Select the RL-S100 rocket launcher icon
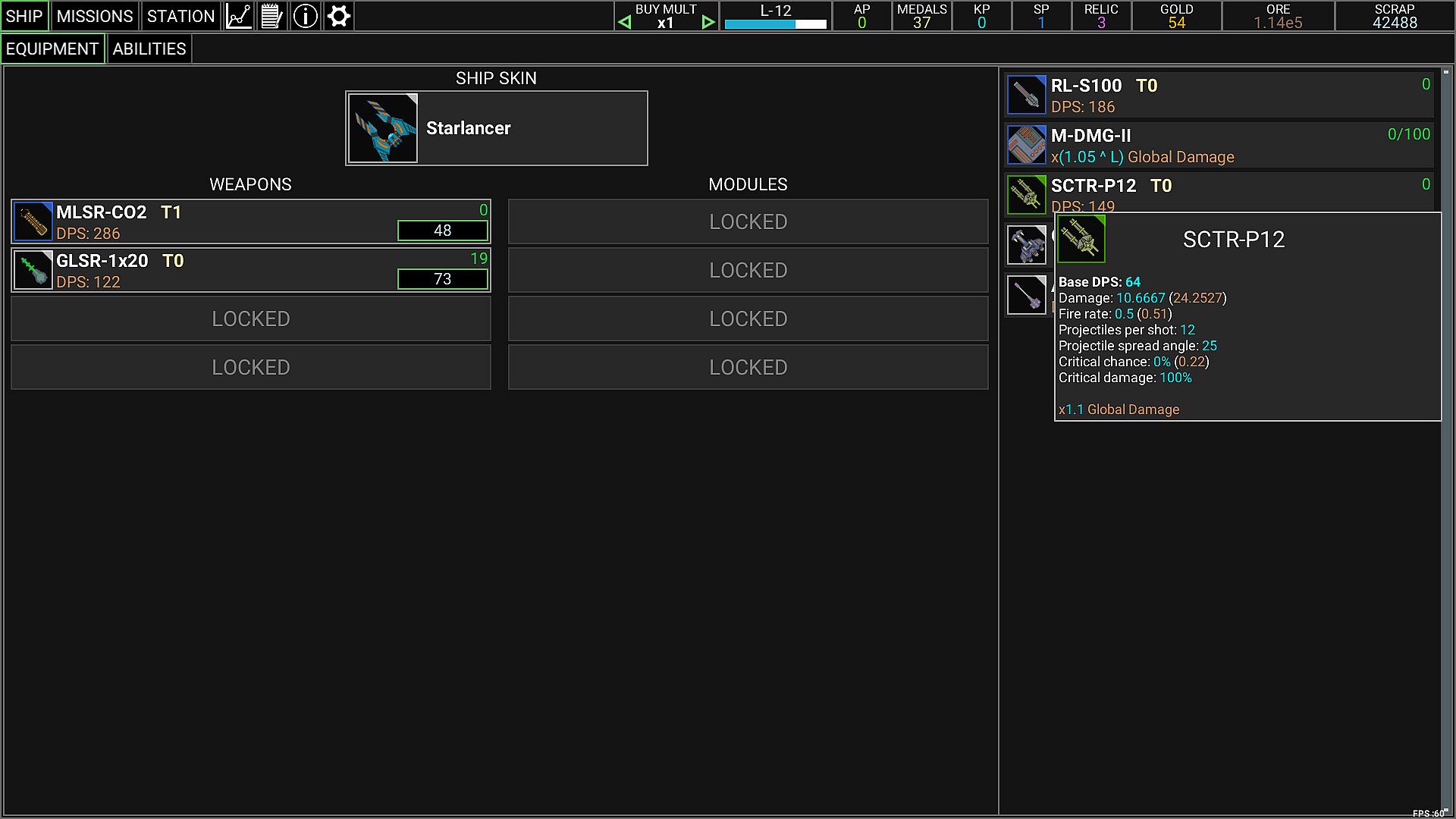 click(x=1026, y=96)
